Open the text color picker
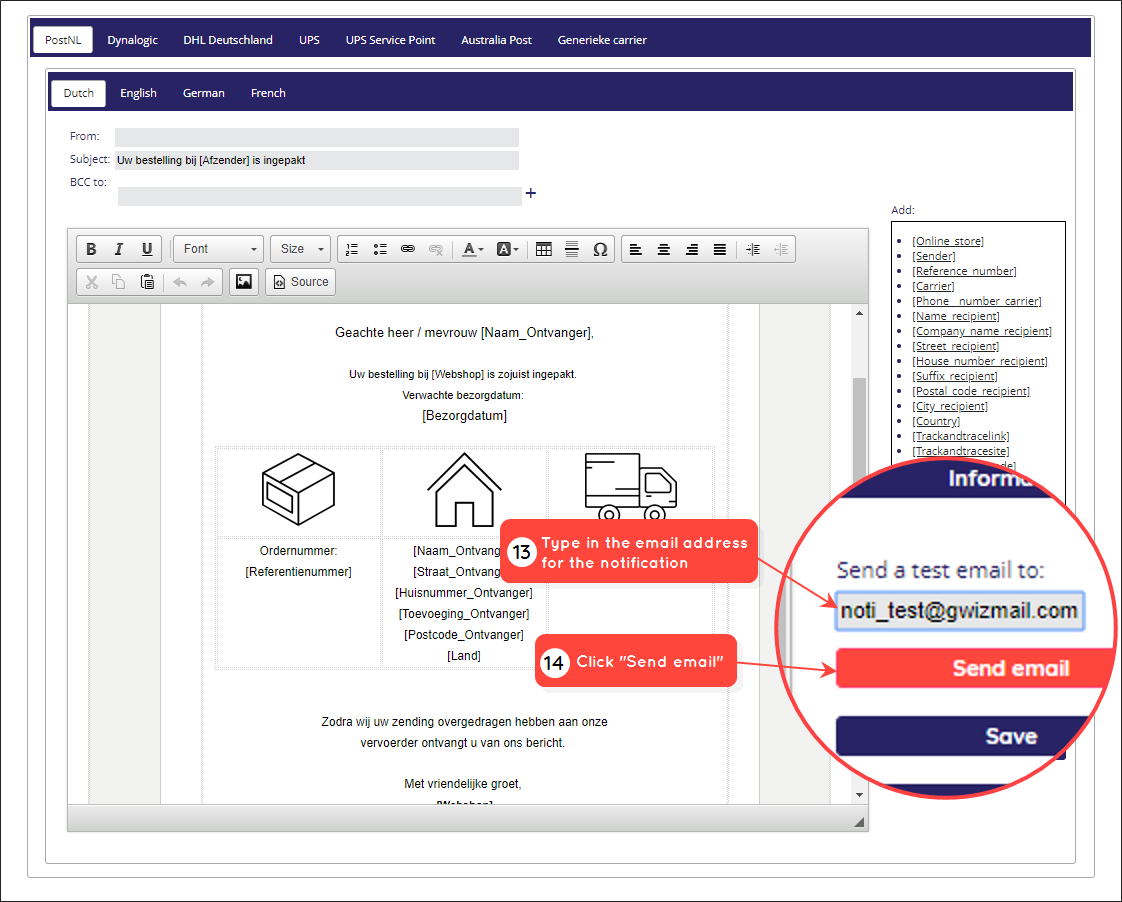1122x902 pixels. (x=472, y=249)
